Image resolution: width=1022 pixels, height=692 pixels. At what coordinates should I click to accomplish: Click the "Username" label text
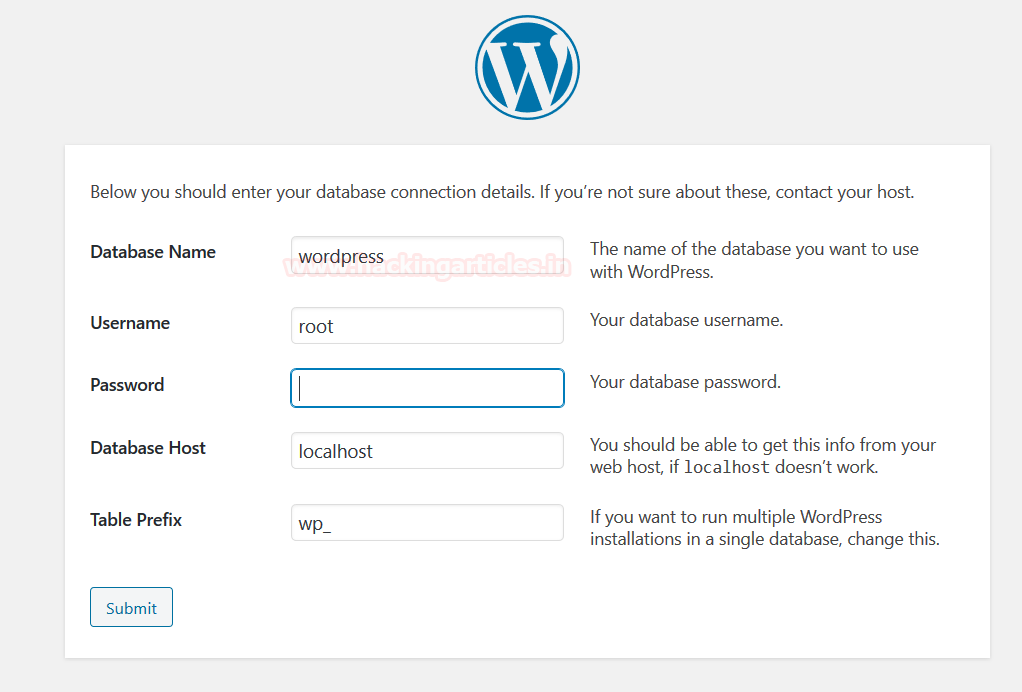tap(130, 323)
